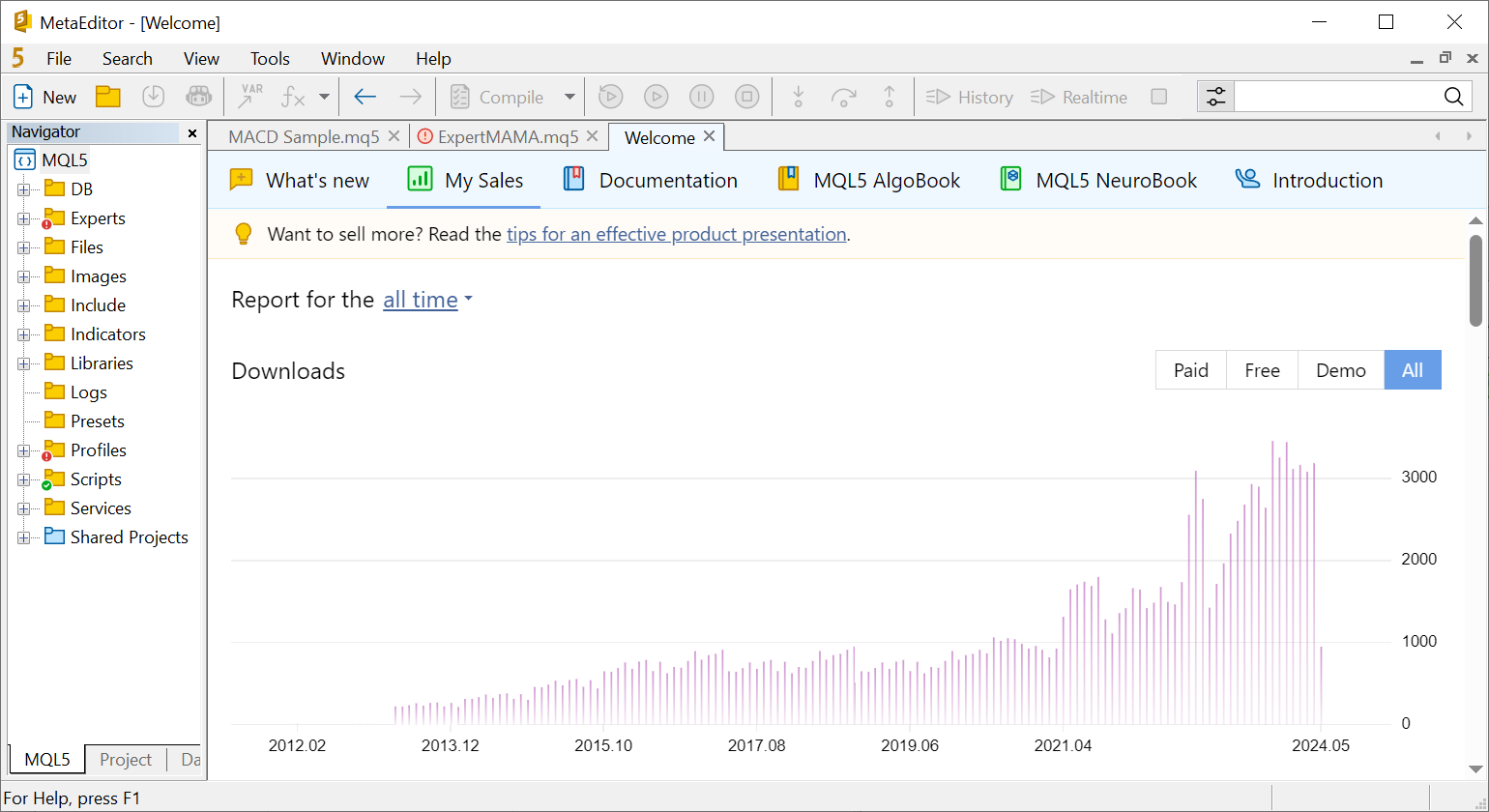Open a file using the yellow folder icon
Viewport: 1489px width, 812px height.
pos(107,97)
